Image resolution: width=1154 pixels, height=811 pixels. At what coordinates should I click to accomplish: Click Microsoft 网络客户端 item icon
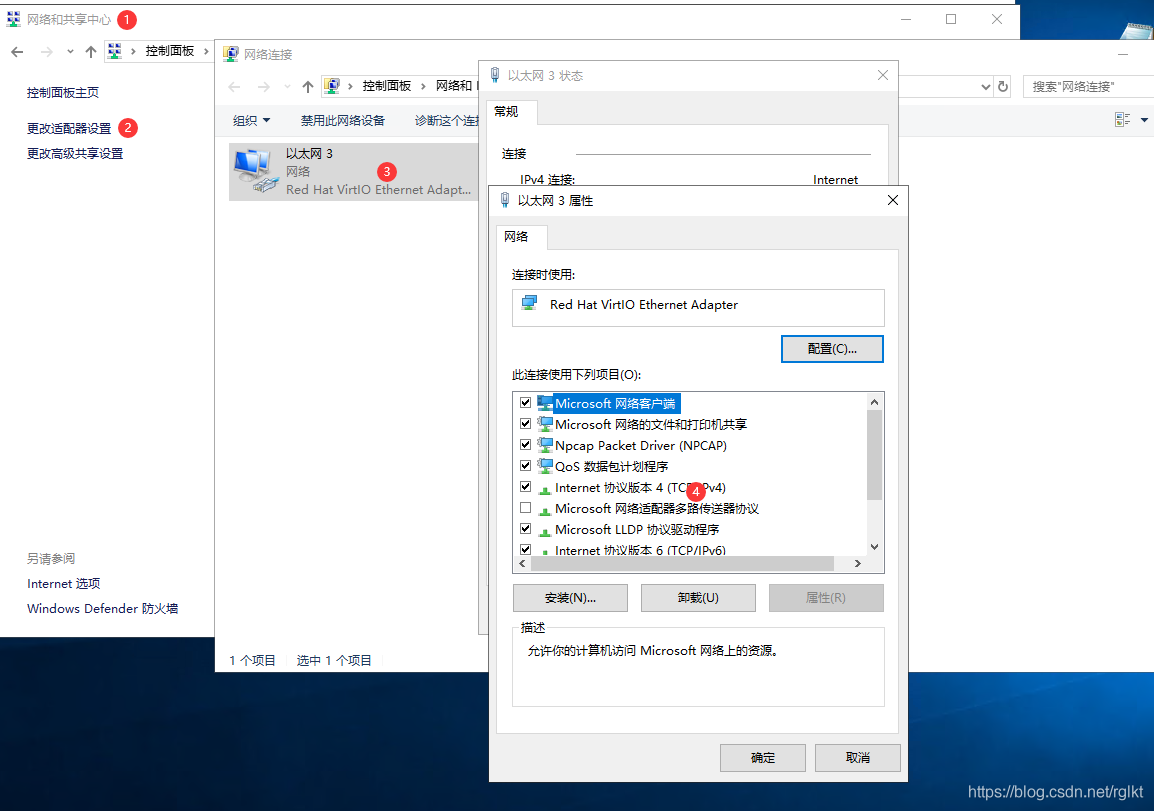click(x=545, y=403)
